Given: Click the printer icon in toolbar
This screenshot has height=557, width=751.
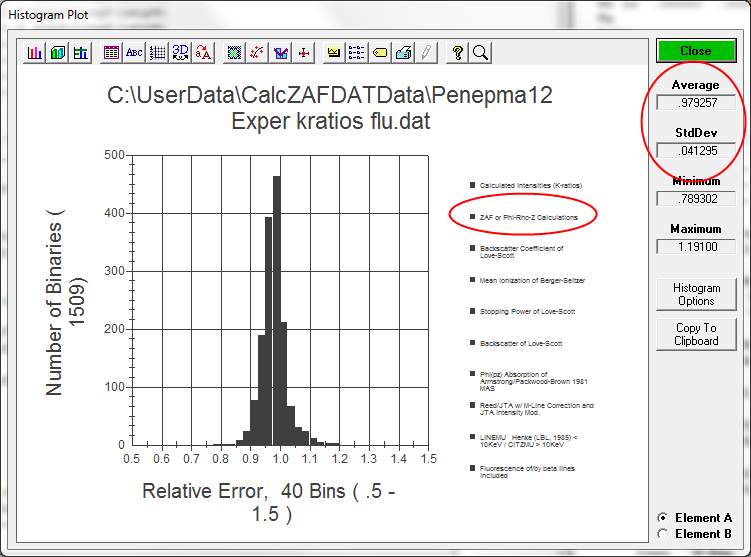Looking at the screenshot, I should point(403,53).
